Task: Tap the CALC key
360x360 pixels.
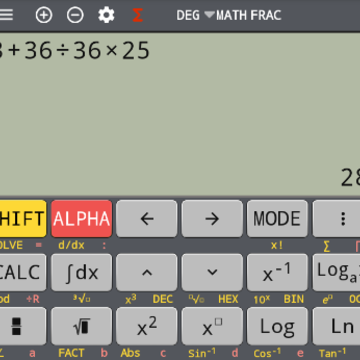Action: (23, 272)
